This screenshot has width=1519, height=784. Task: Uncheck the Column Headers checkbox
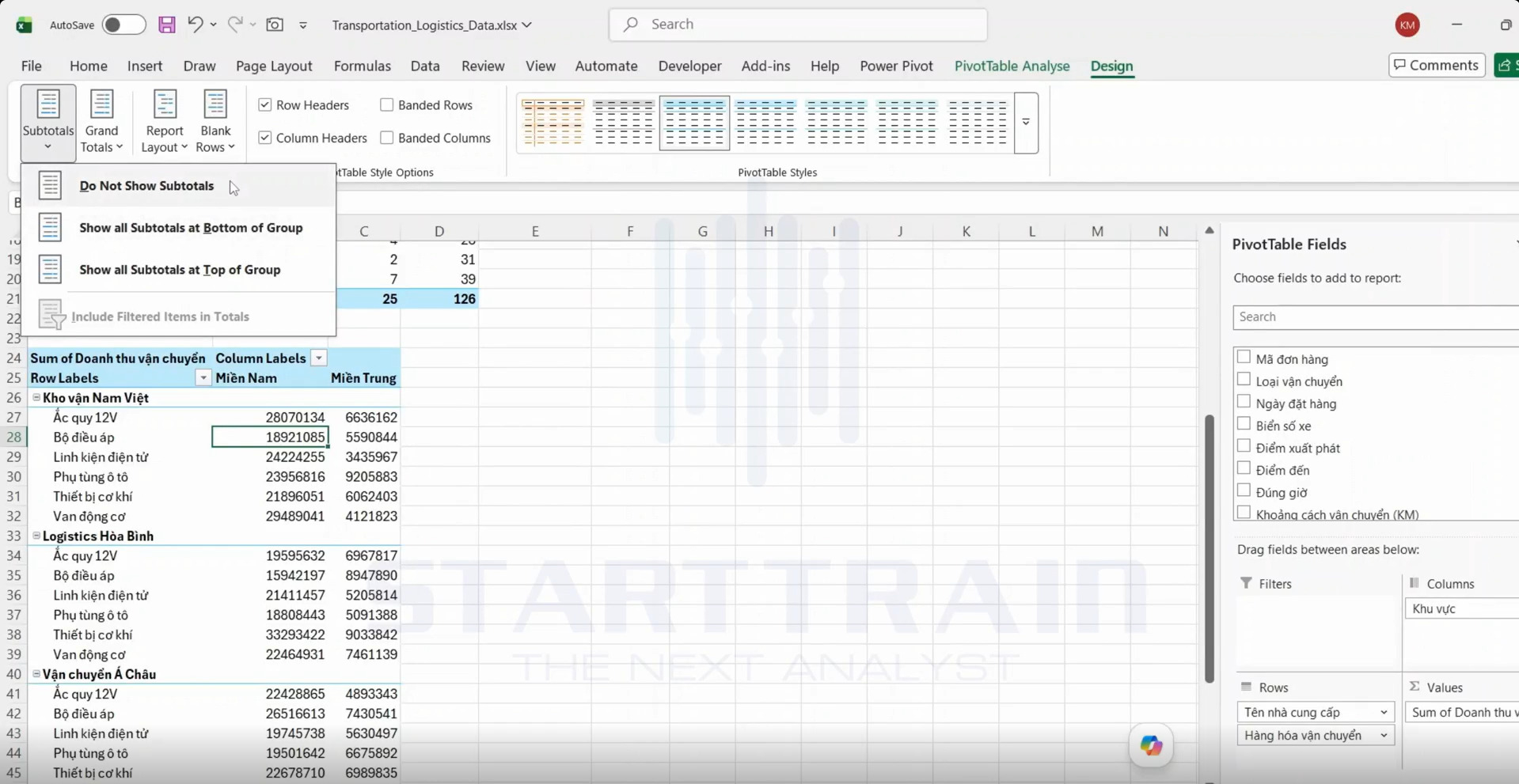pyautogui.click(x=265, y=138)
